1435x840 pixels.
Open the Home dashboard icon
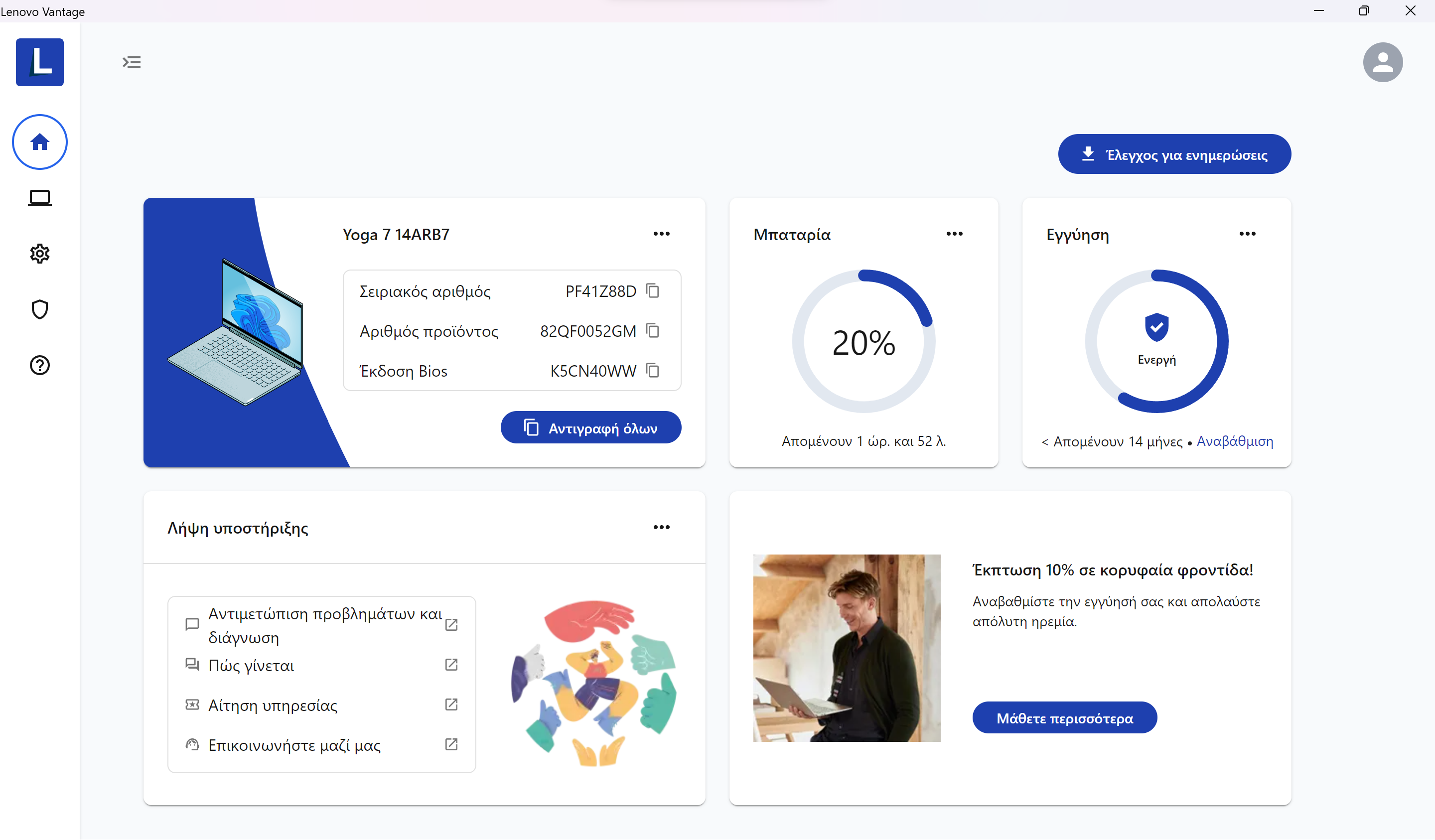pyautogui.click(x=40, y=142)
